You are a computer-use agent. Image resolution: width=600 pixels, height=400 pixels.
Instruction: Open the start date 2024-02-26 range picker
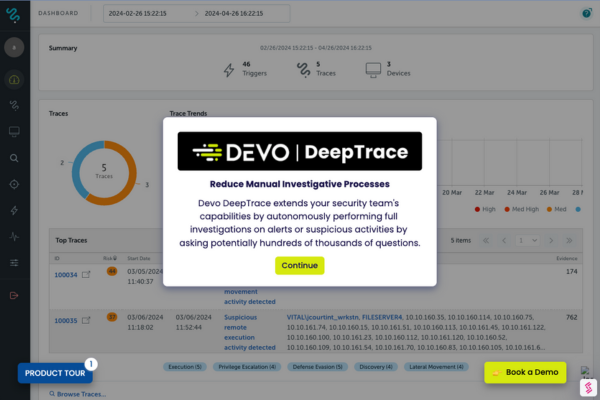(145, 14)
